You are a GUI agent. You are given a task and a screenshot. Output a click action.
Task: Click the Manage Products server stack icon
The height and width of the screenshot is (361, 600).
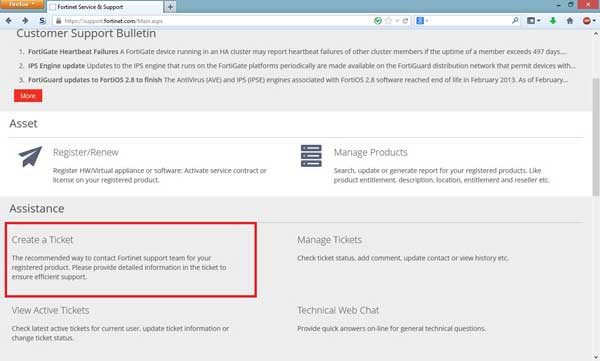[311, 156]
